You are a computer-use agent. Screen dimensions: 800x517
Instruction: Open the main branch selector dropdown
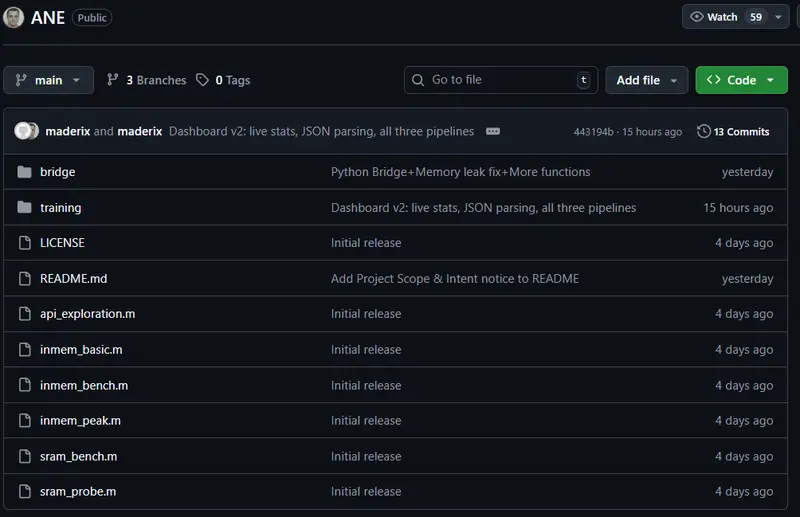pyautogui.click(x=48, y=80)
